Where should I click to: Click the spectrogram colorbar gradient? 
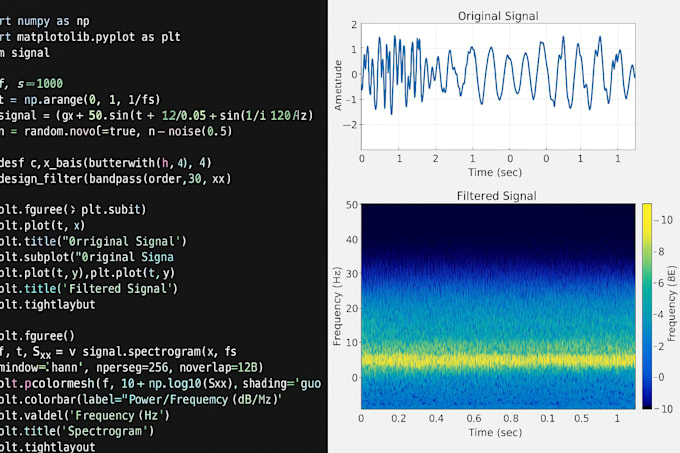coord(647,306)
